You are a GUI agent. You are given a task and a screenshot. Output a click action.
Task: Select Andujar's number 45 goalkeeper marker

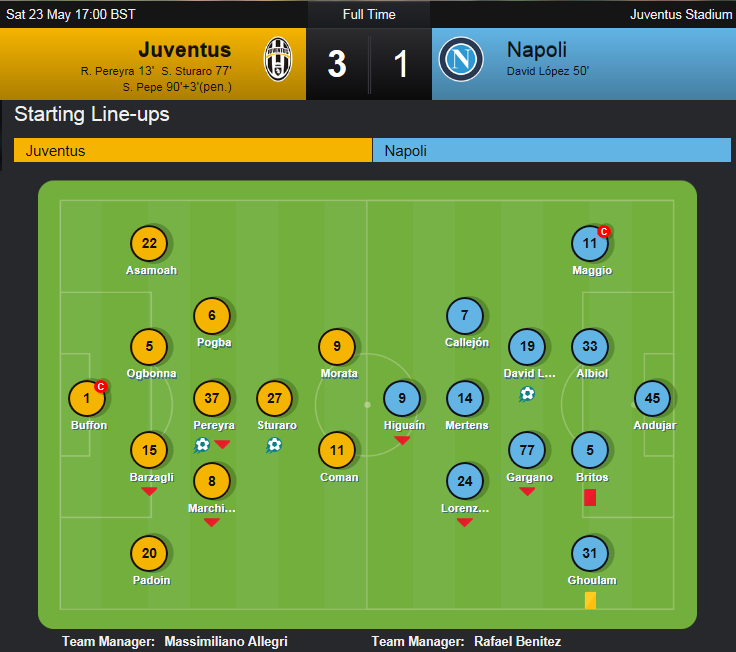click(652, 398)
